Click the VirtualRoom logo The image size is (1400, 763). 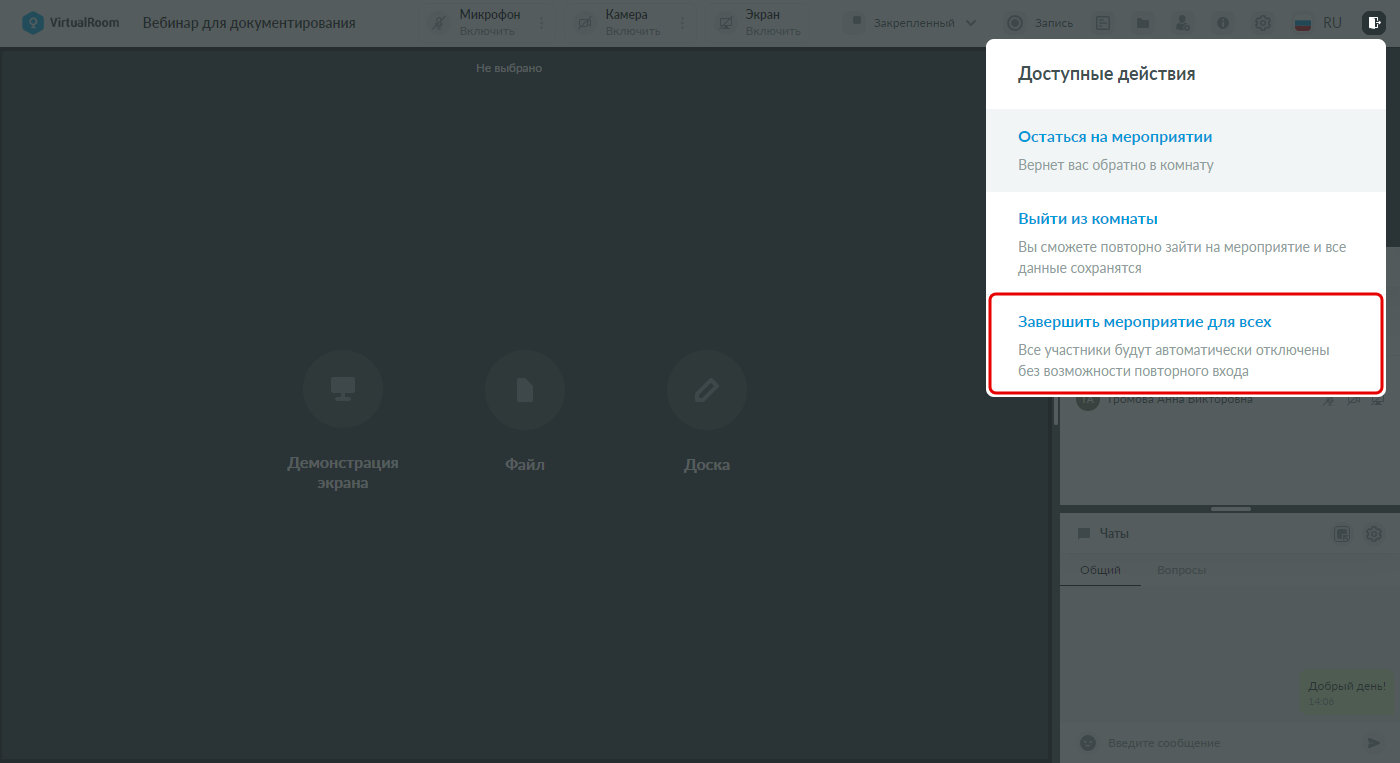pyautogui.click(x=70, y=23)
